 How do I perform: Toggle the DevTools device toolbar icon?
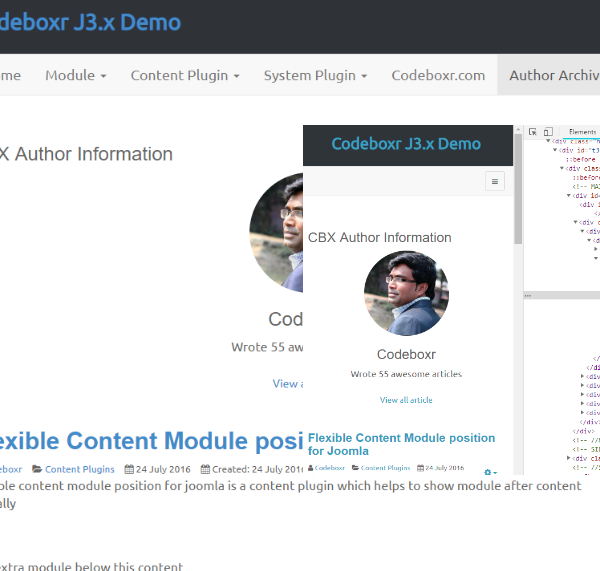pos(548,132)
